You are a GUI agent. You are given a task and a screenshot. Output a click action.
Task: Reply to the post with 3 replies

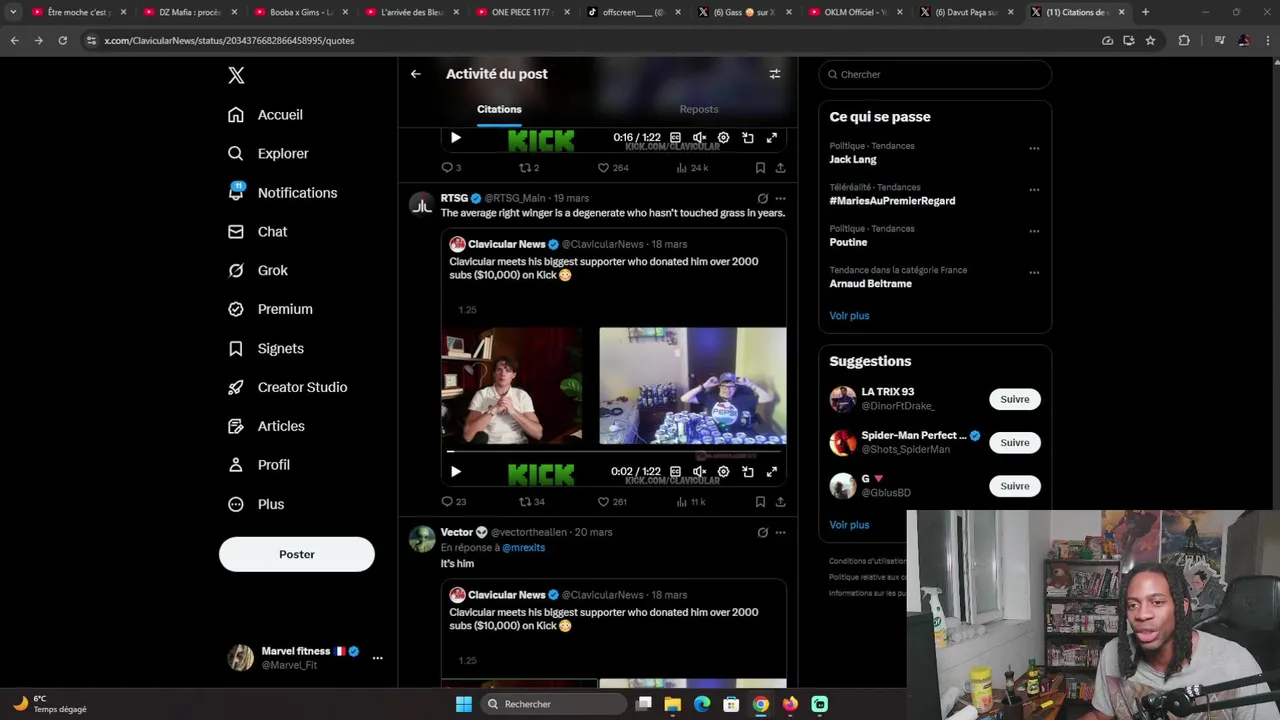[x=451, y=168]
